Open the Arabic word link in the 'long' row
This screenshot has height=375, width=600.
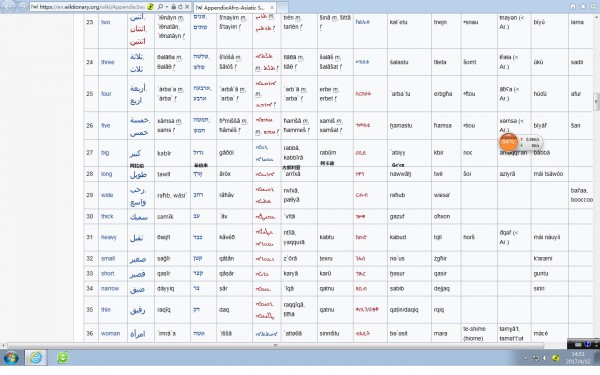point(138,174)
